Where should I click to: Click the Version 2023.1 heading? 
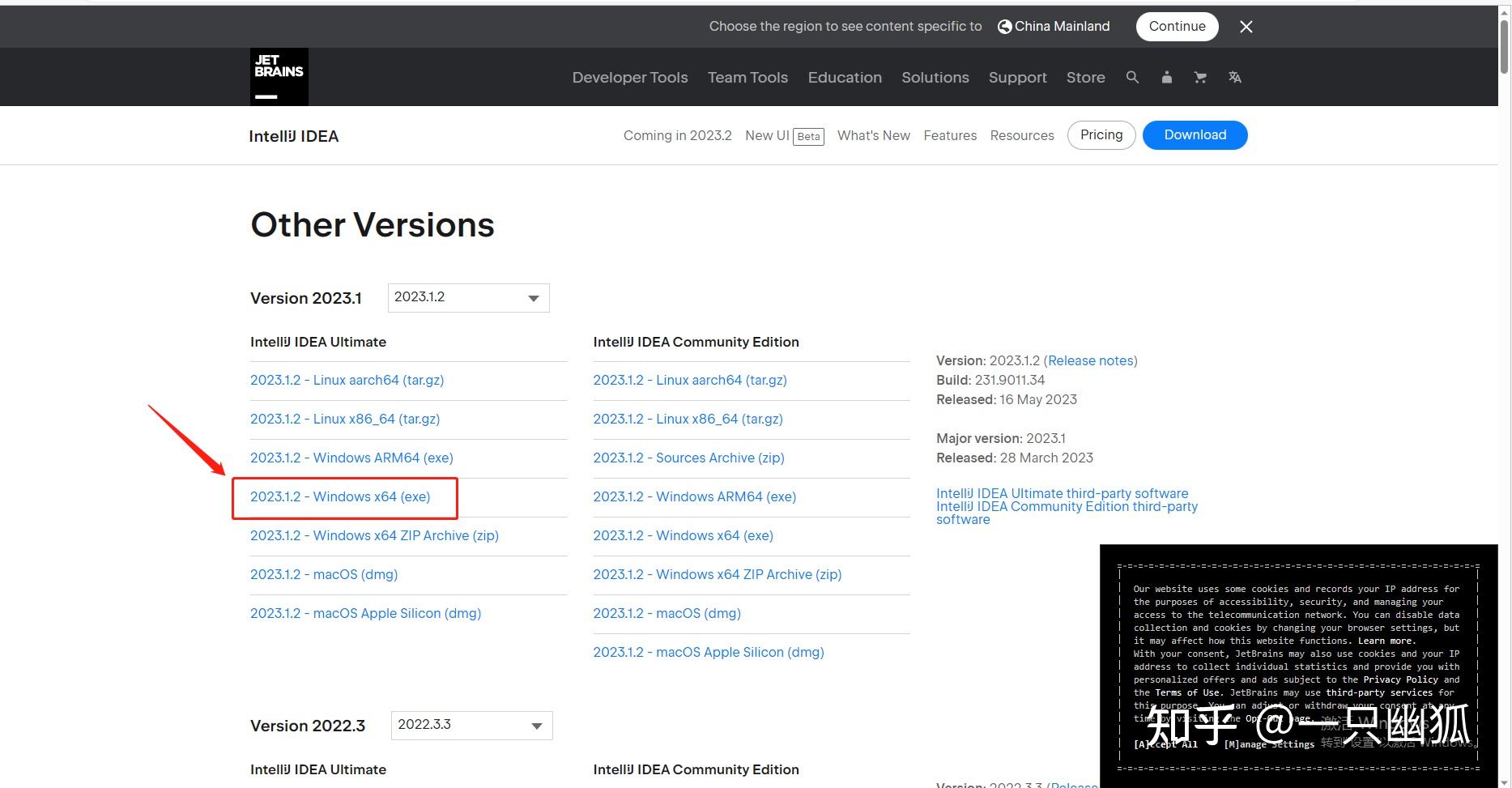(306, 298)
